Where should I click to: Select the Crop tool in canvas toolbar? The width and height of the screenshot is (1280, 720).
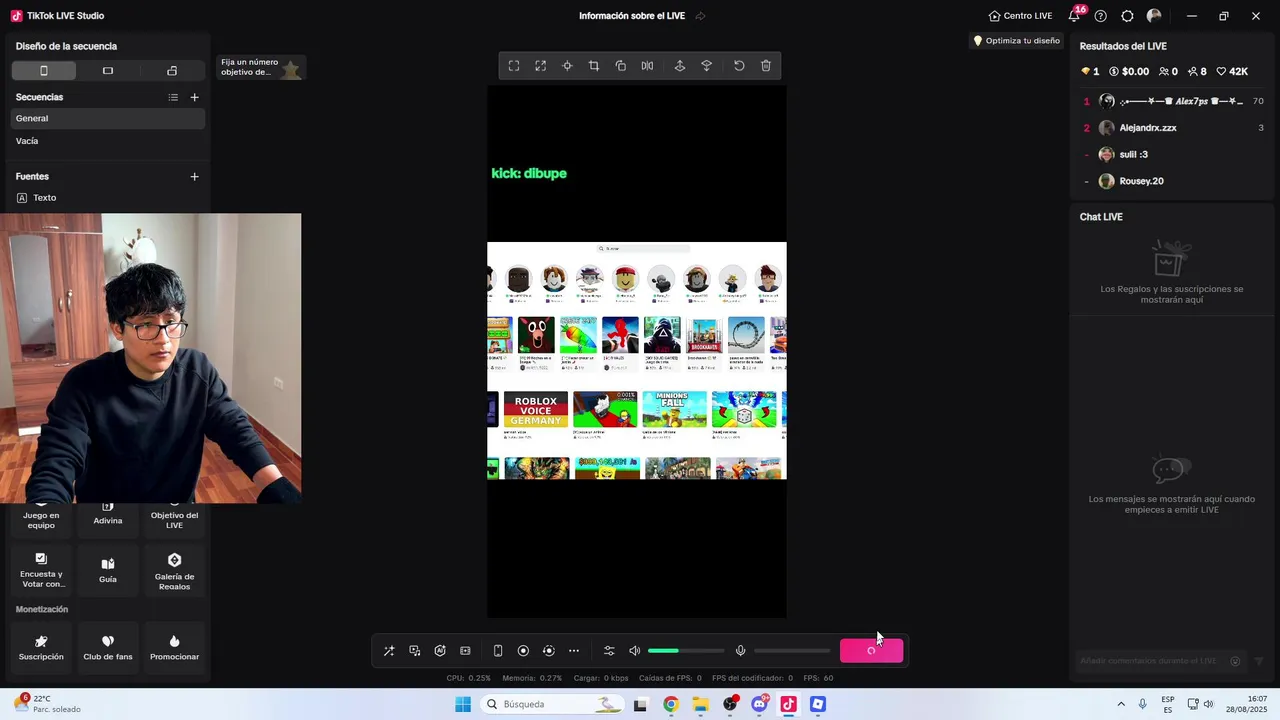tap(594, 66)
